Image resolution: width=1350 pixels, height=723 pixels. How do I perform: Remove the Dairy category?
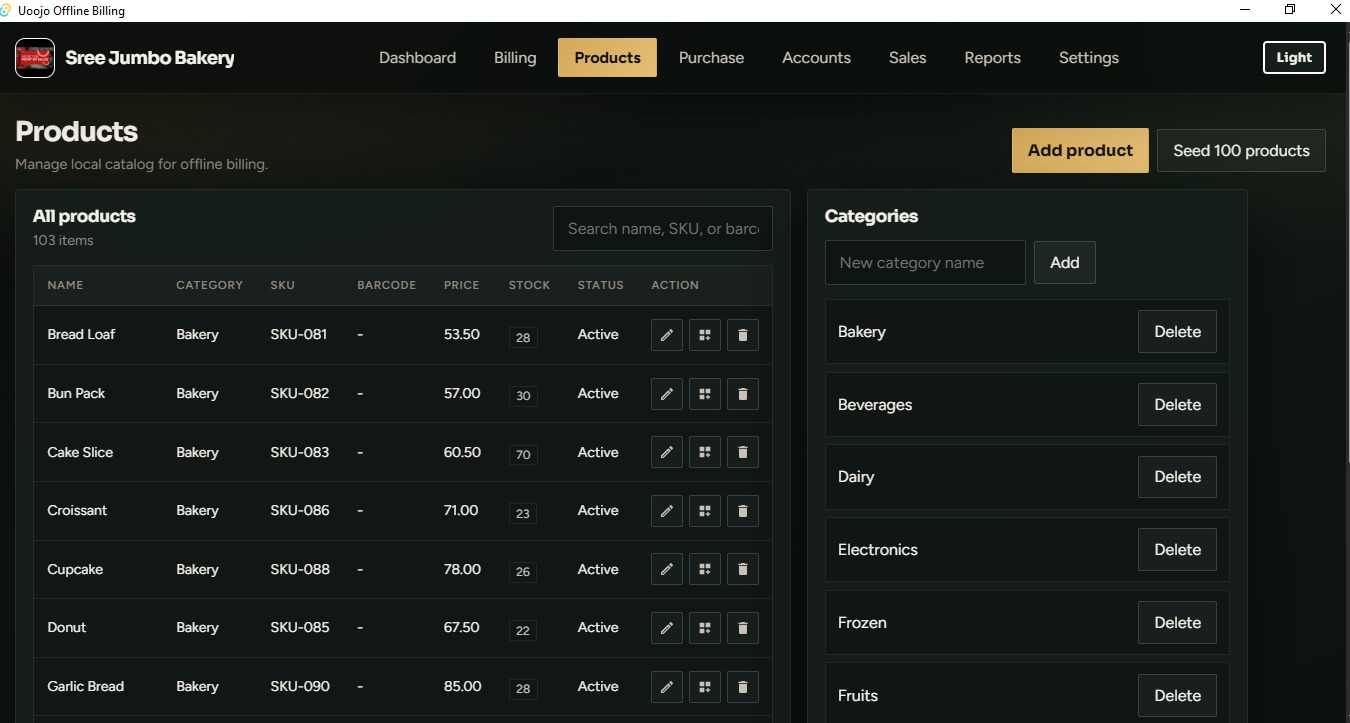click(x=1177, y=477)
